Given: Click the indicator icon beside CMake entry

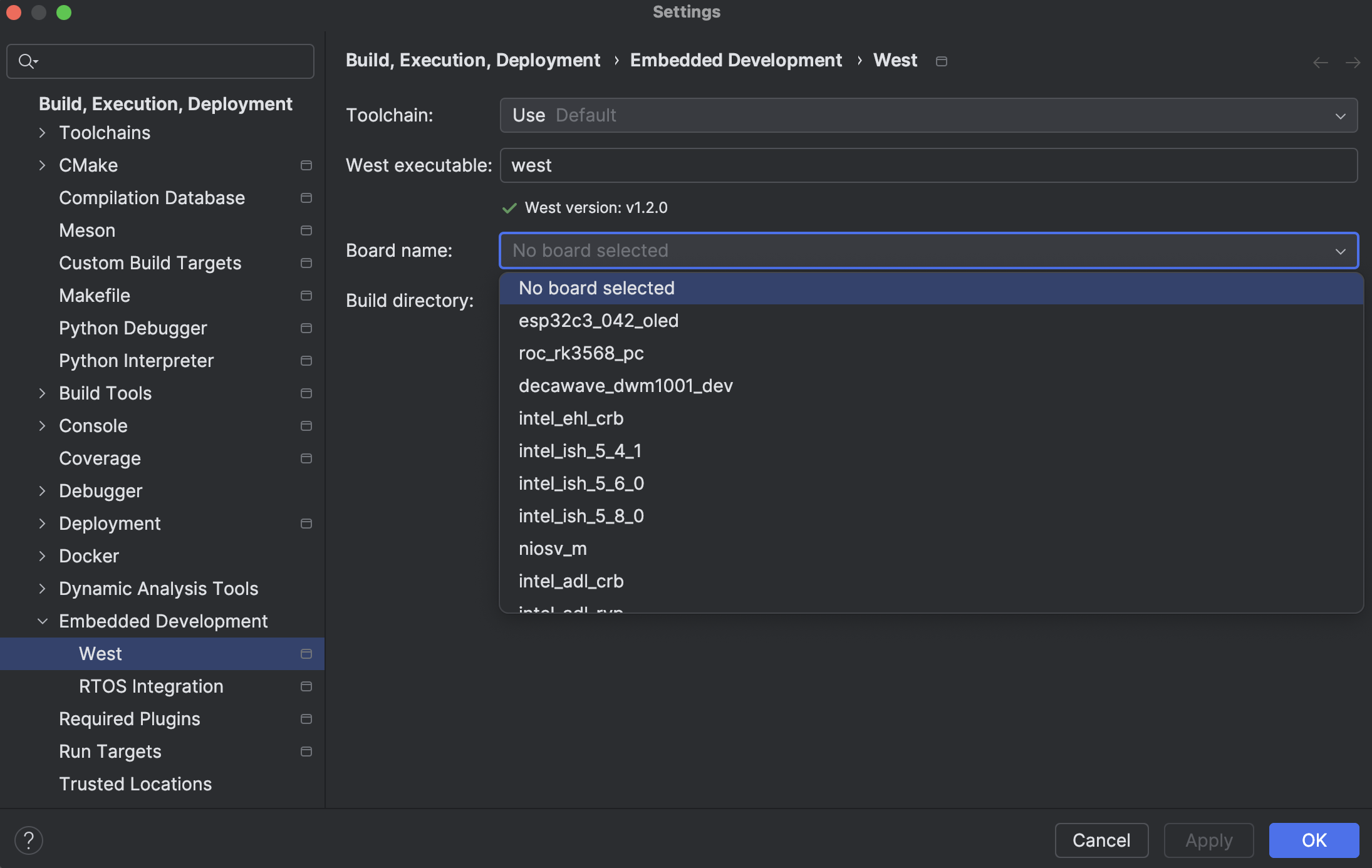Looking at the screenshot, I should pyautogui.click(x=306, y=165).
